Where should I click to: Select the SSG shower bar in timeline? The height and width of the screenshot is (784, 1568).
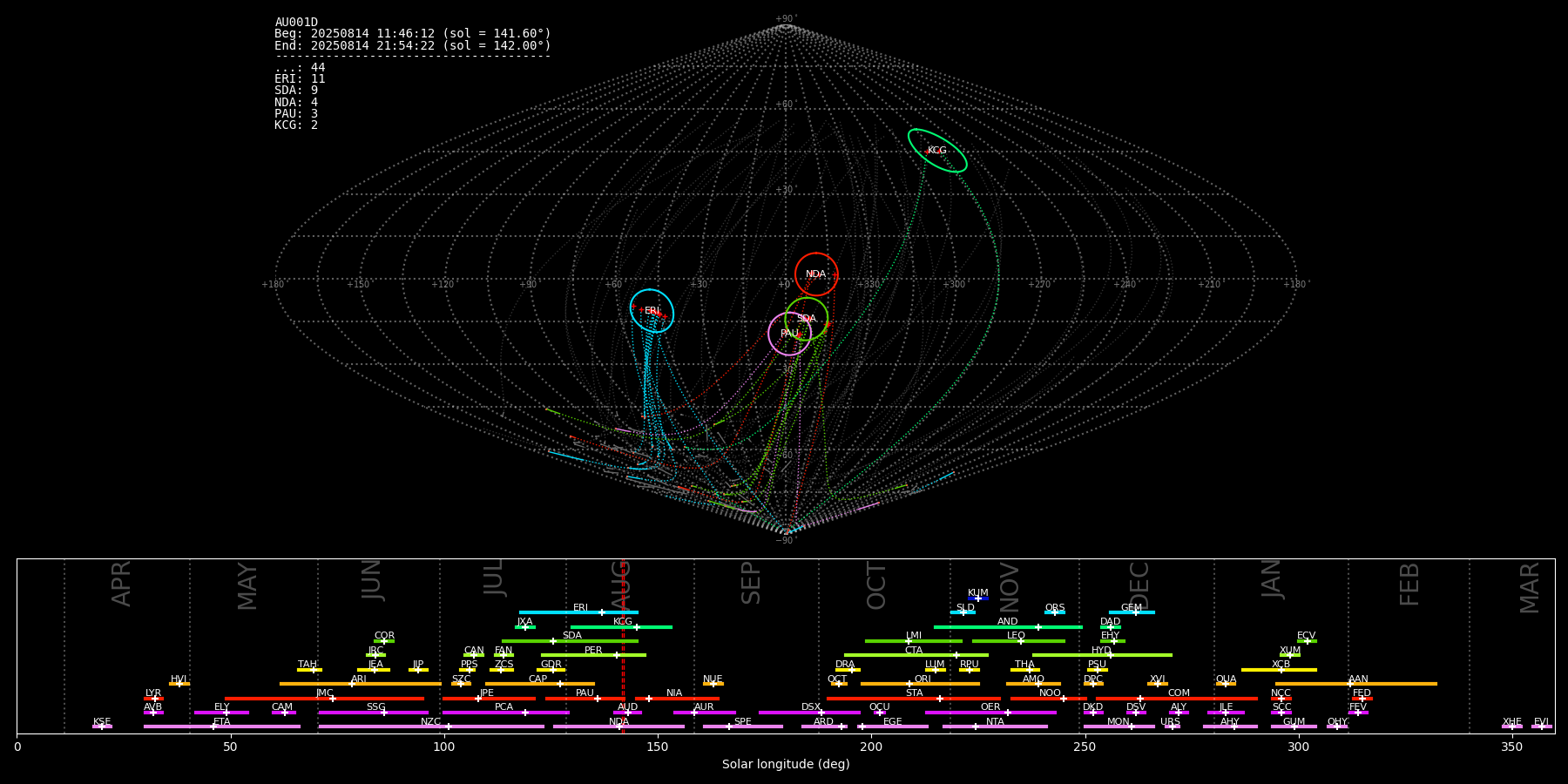point(373,713)
